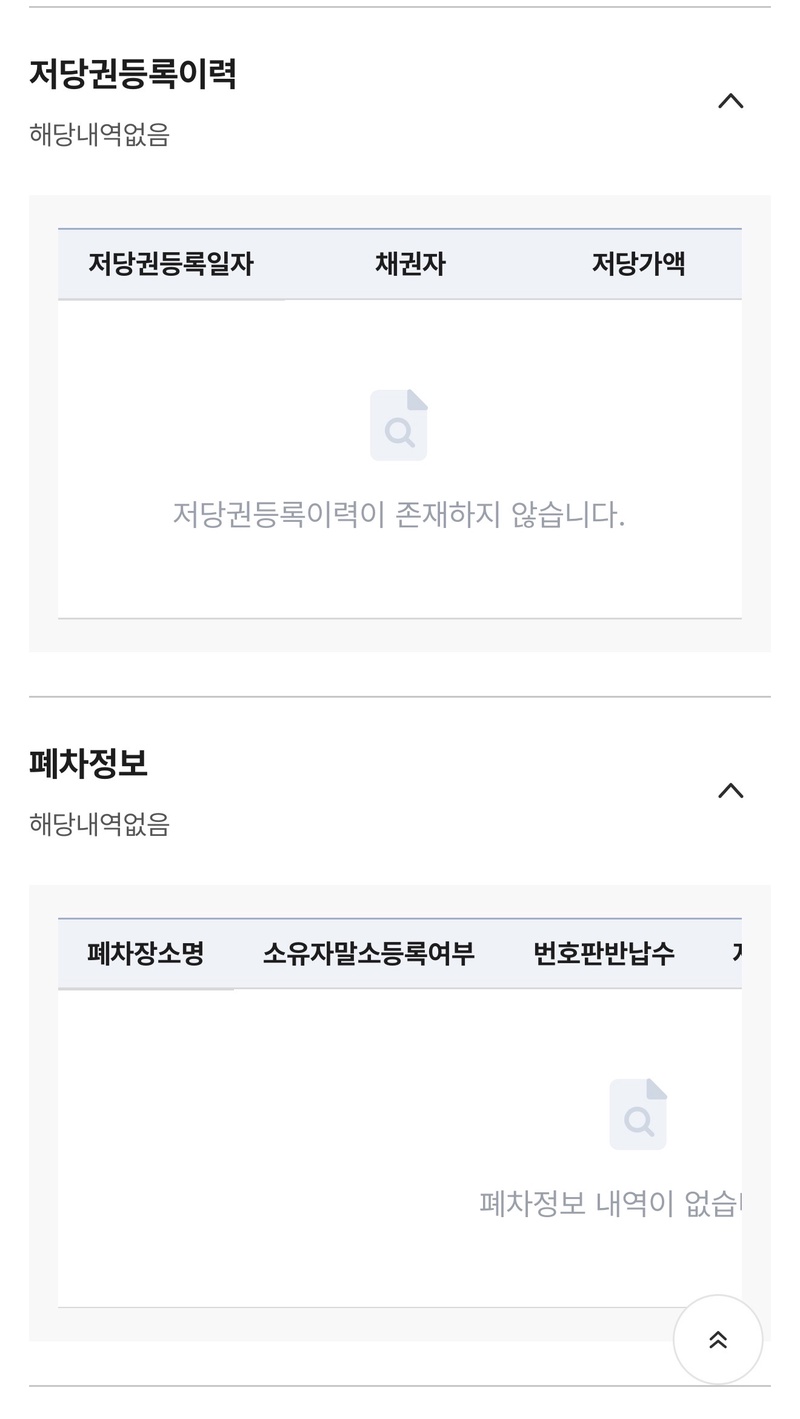
Task: Collapse the 폐차정보 section chevron
Action: pyautogui.click(x=731, y=791)
